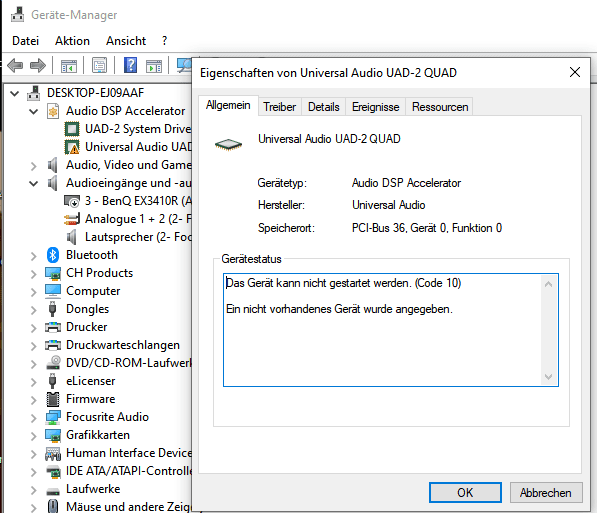Click the DVD/CD-ROM drive icon

pos(53,363)
